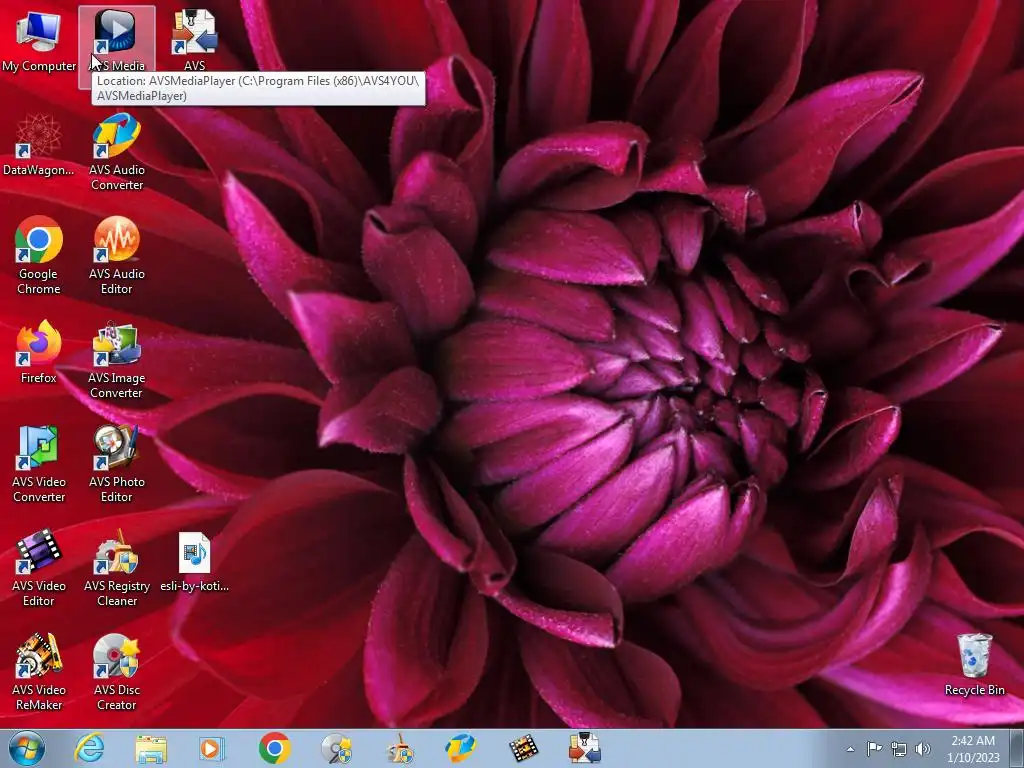Image resolution: width=1024 pixels, height=768 pixels.
Task: Open the Action Center flag icon
Action: [x=874, y=749]
